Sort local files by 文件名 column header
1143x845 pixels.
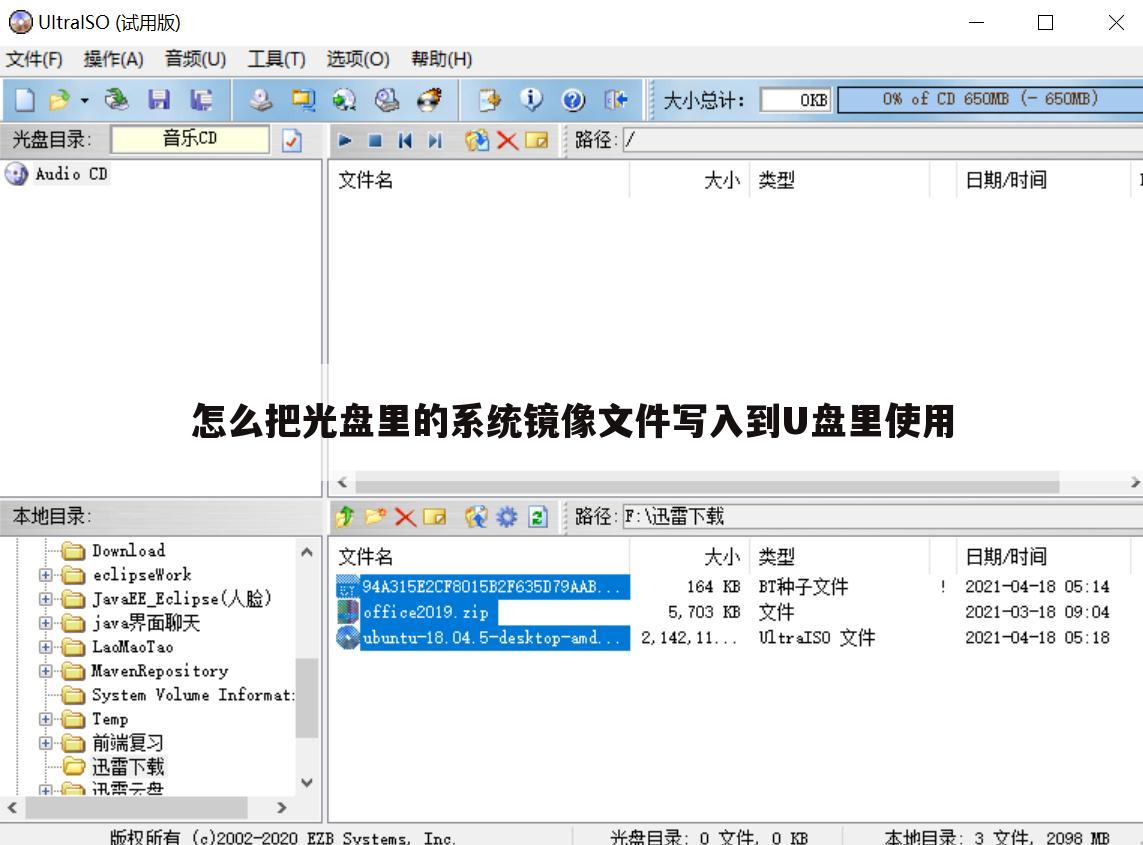click(479, 558)
